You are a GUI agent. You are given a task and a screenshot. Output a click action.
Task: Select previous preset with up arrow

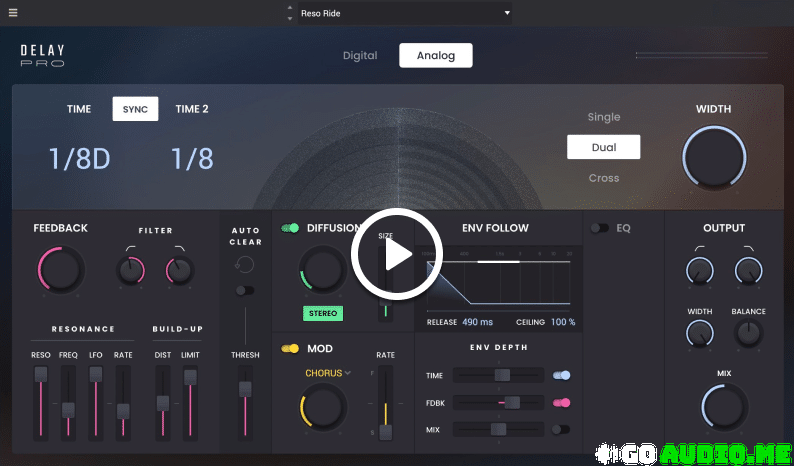(x=290, y=8)
